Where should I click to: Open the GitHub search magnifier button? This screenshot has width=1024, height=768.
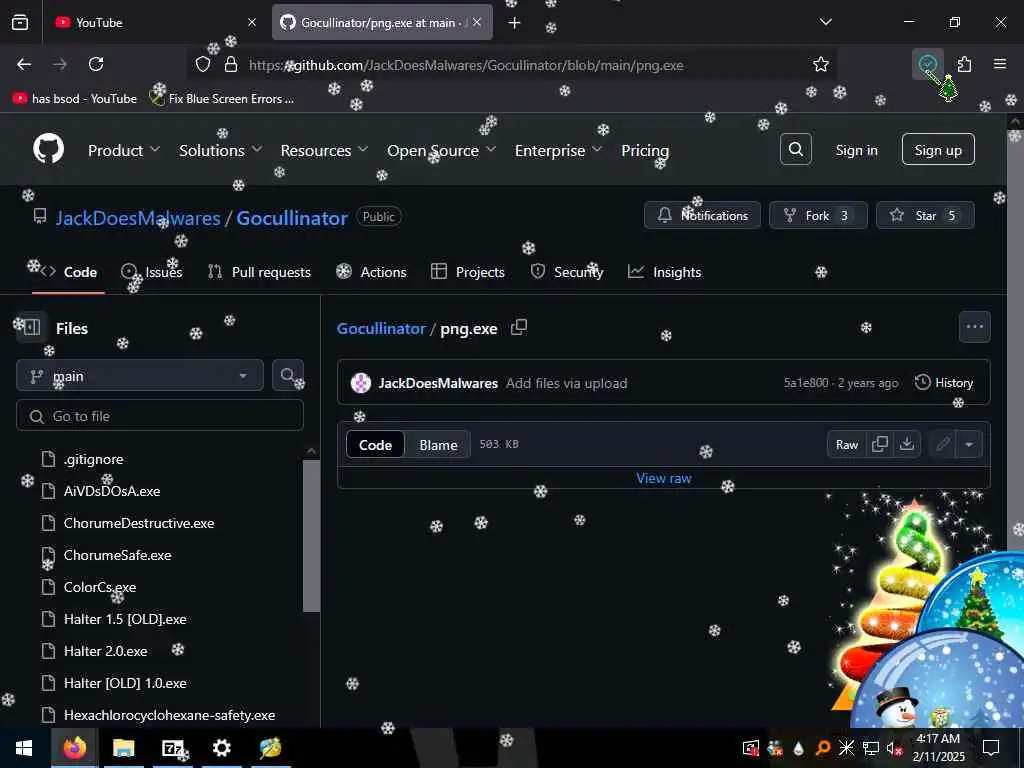[795, 150]
